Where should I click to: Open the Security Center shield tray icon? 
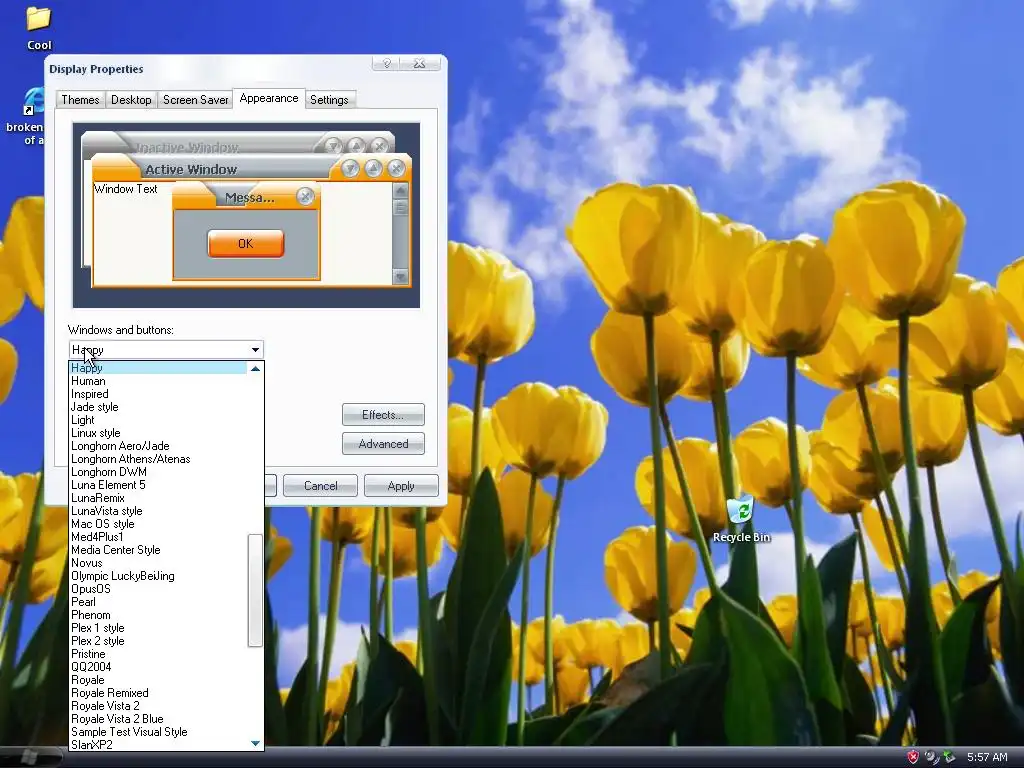pyautogui.click(x=913, y=757)
